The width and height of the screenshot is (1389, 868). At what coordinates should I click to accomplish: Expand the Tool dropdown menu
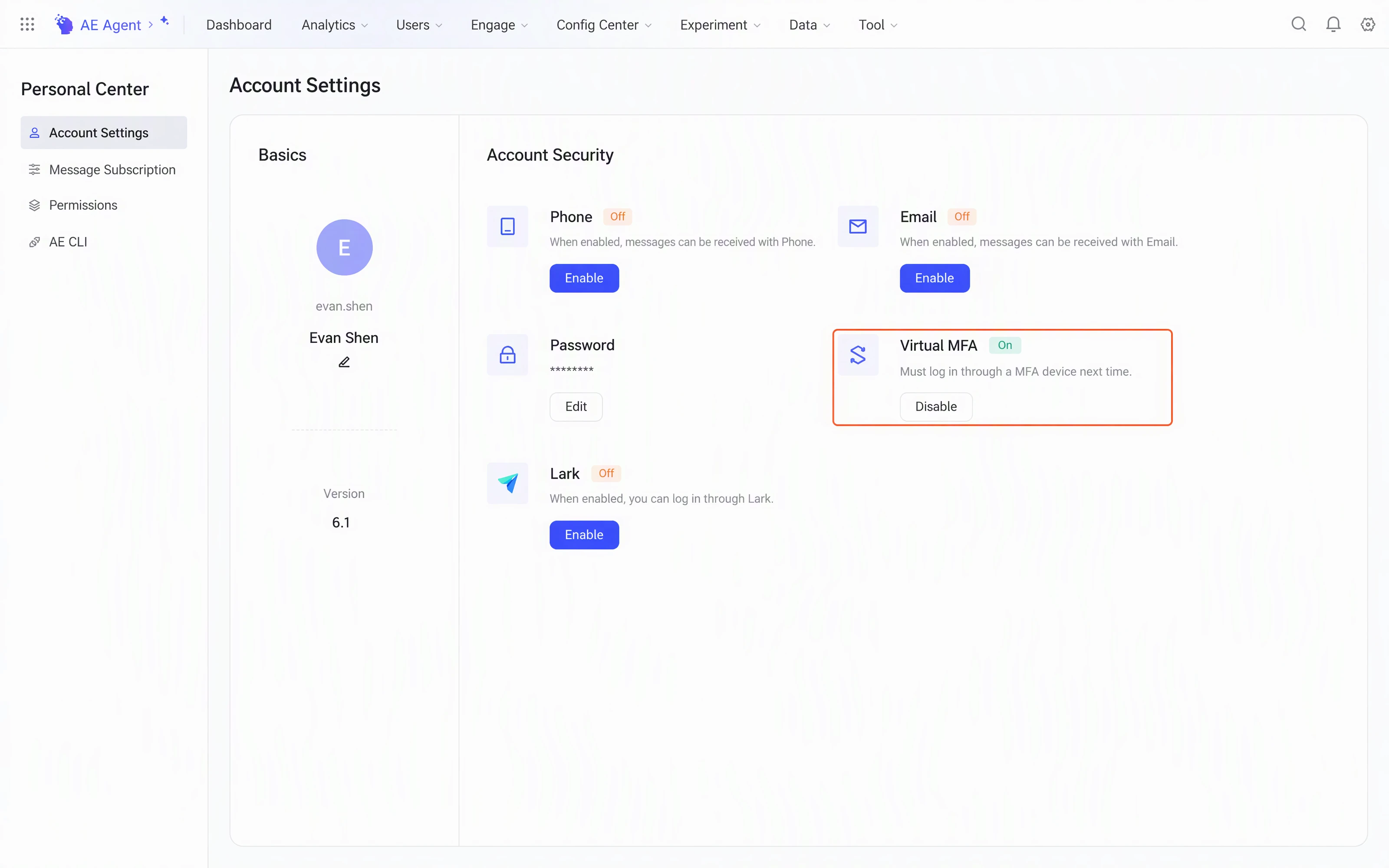coord(878,25)
